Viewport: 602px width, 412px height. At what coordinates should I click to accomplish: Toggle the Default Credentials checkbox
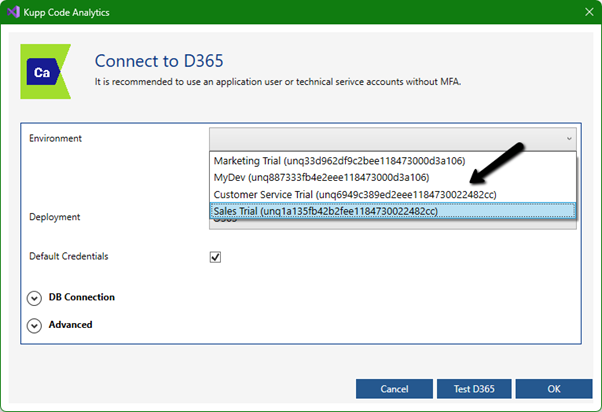215,257
